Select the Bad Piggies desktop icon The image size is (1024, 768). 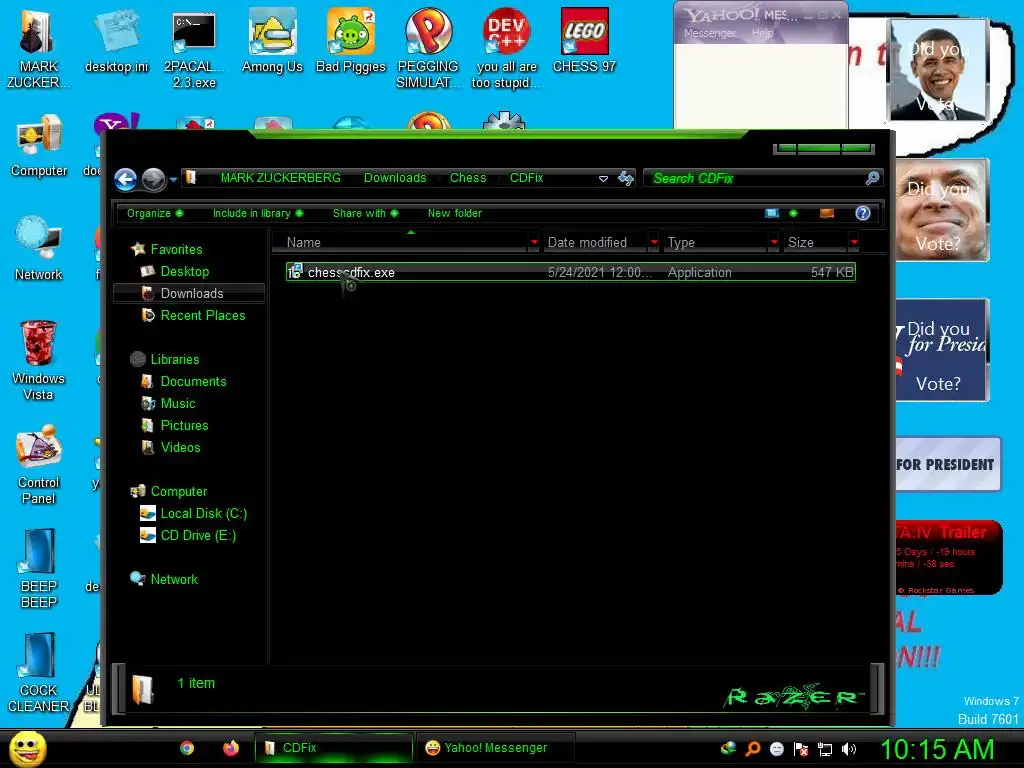(x=351, y=42)
